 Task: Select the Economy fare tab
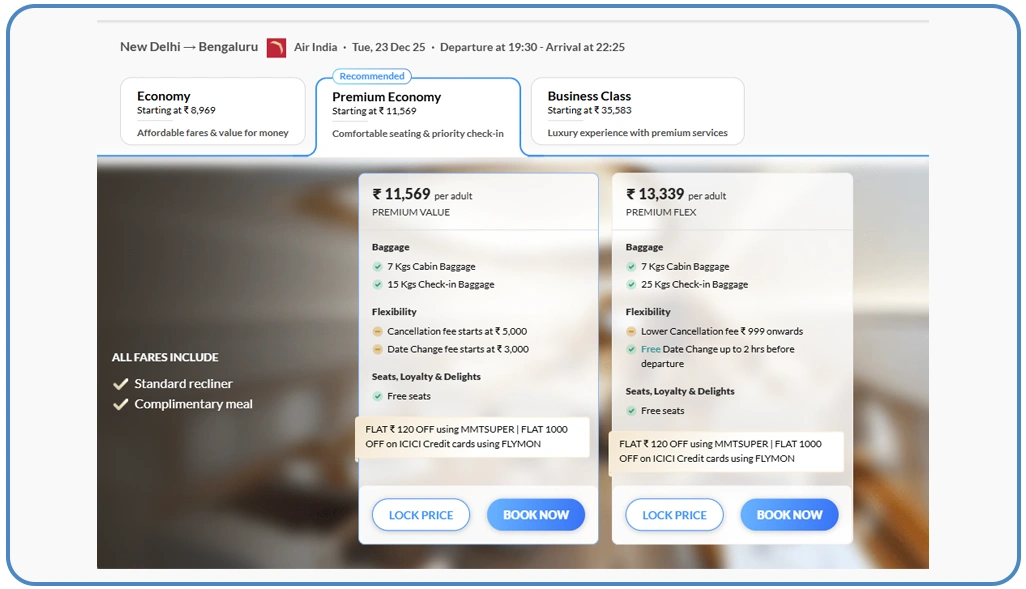[212, 111]
